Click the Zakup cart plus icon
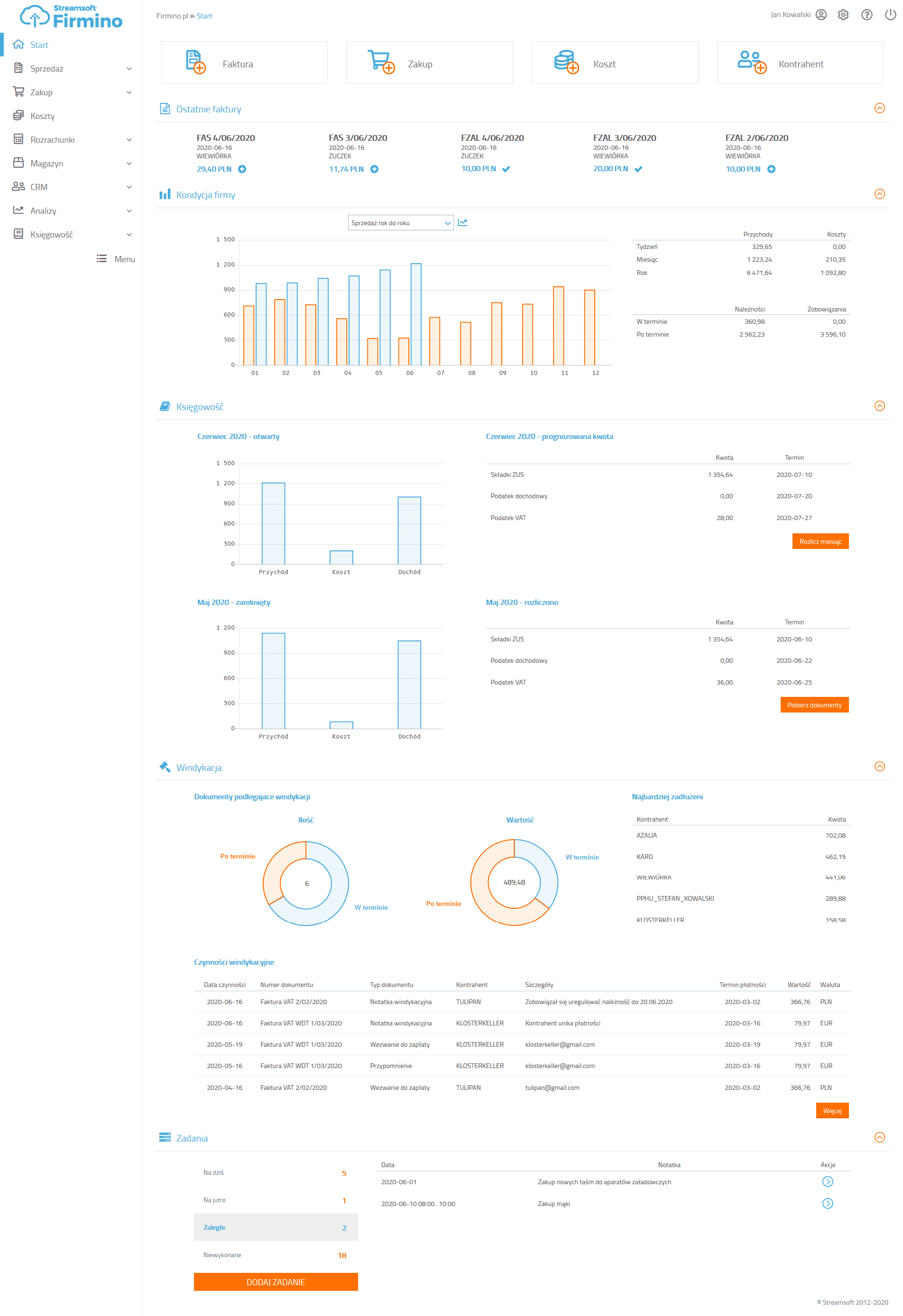903x1316 pixels. 381,62
